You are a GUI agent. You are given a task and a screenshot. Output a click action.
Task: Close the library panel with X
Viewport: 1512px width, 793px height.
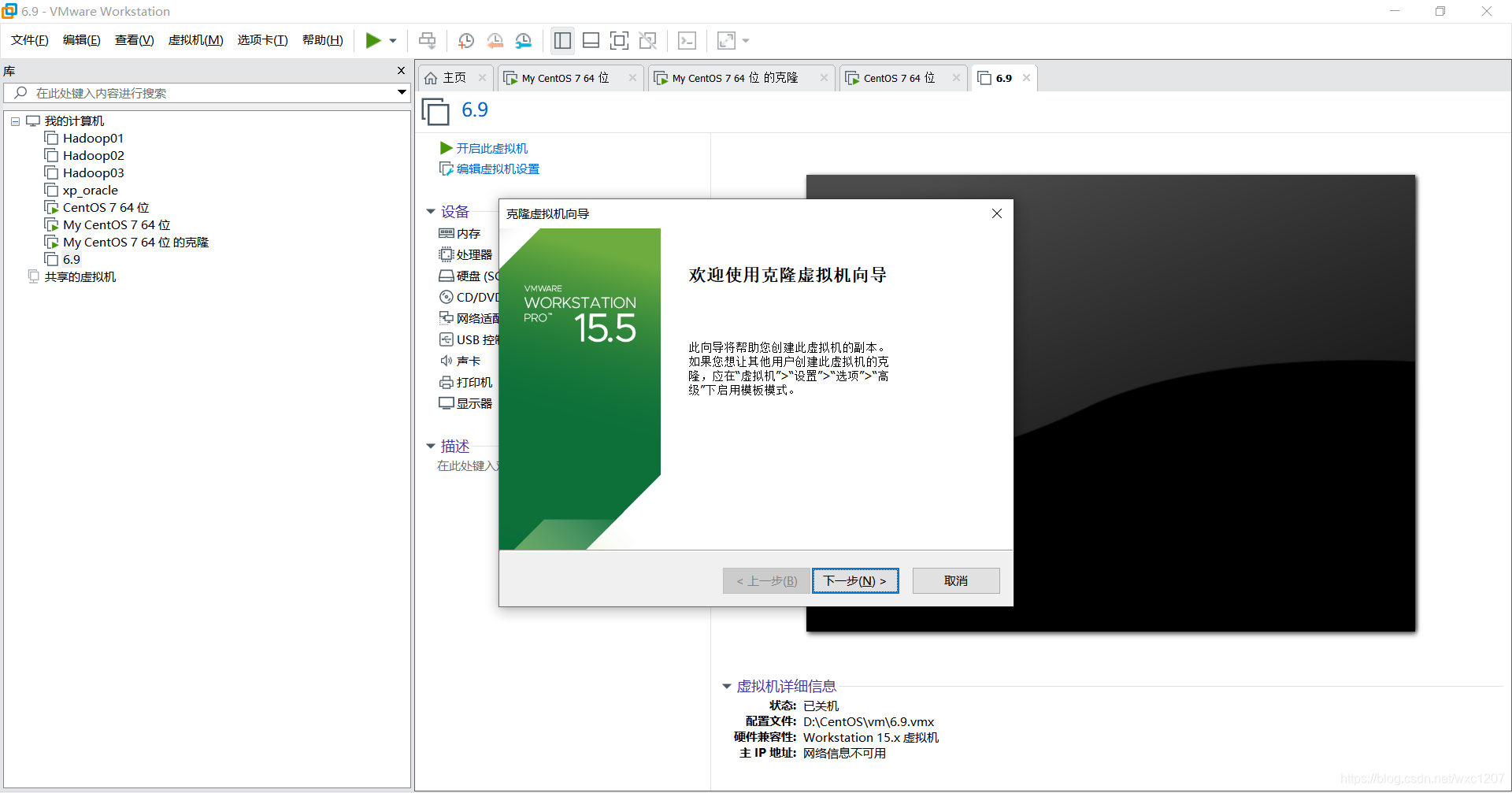[401, 71]
